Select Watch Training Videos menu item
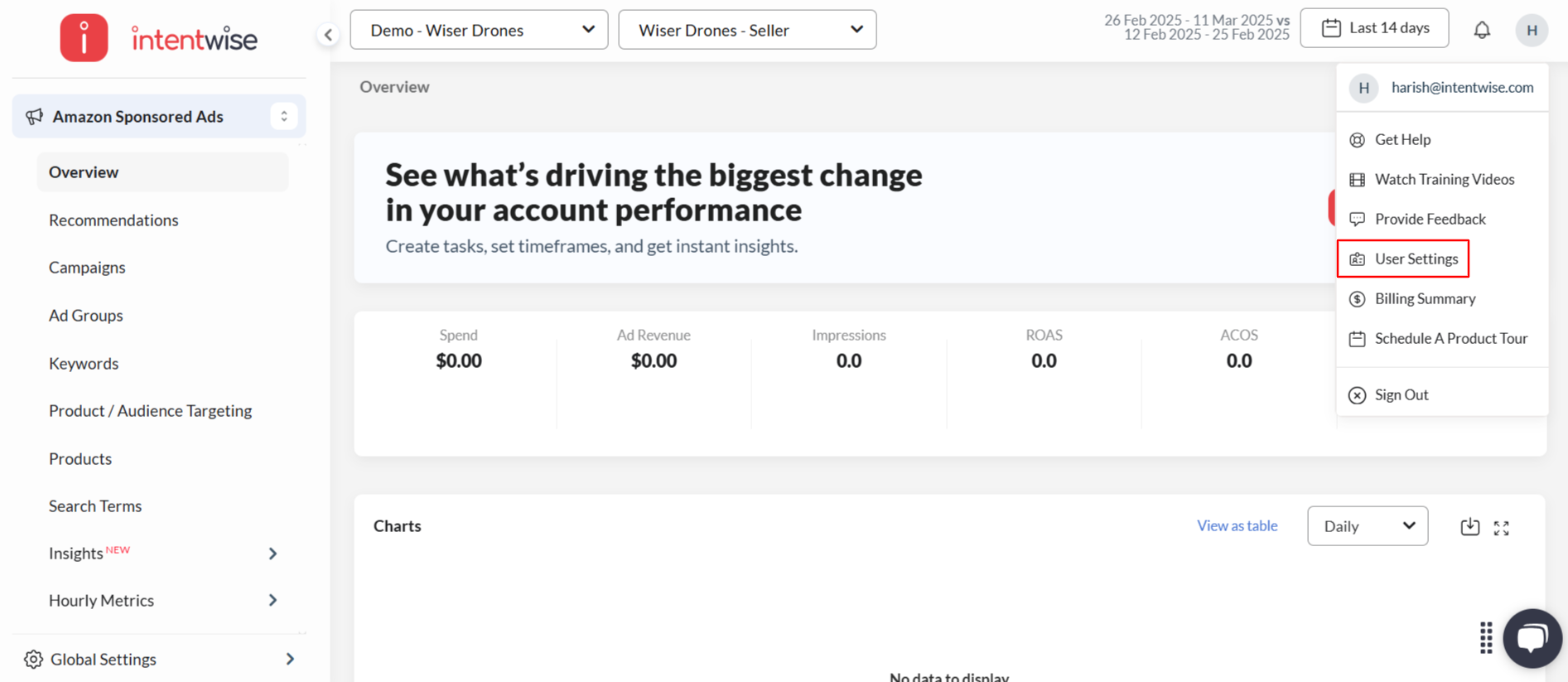Screen dimensions: 1568x682 (x=1442, y=179)
